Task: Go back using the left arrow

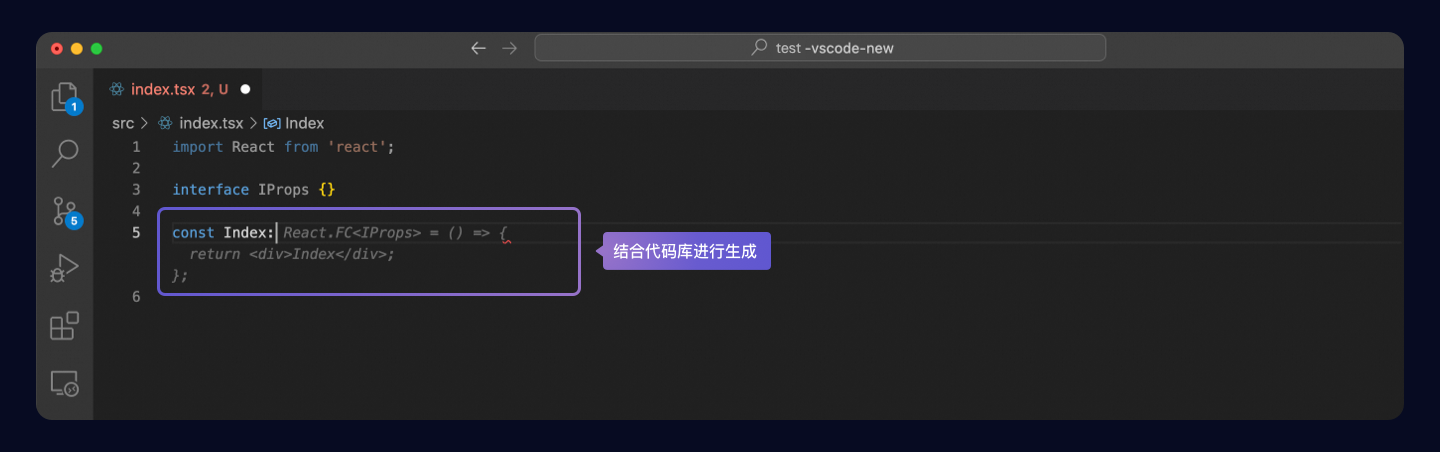Action: click(x=479, y=48)
